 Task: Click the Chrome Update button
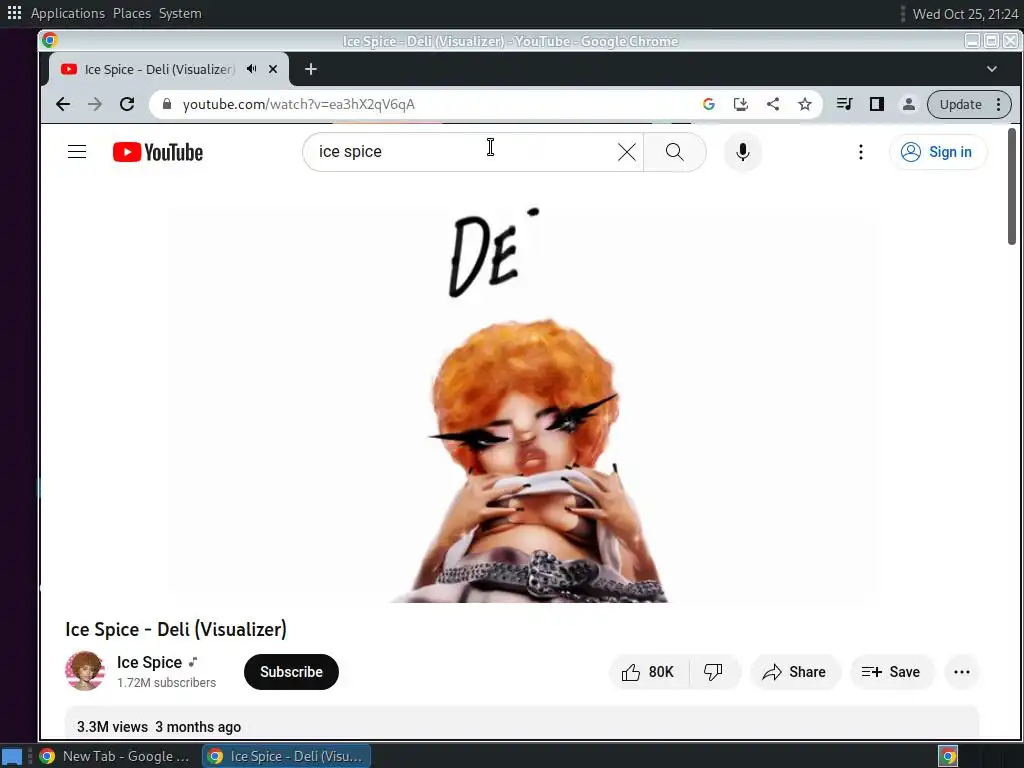[969, 104]
